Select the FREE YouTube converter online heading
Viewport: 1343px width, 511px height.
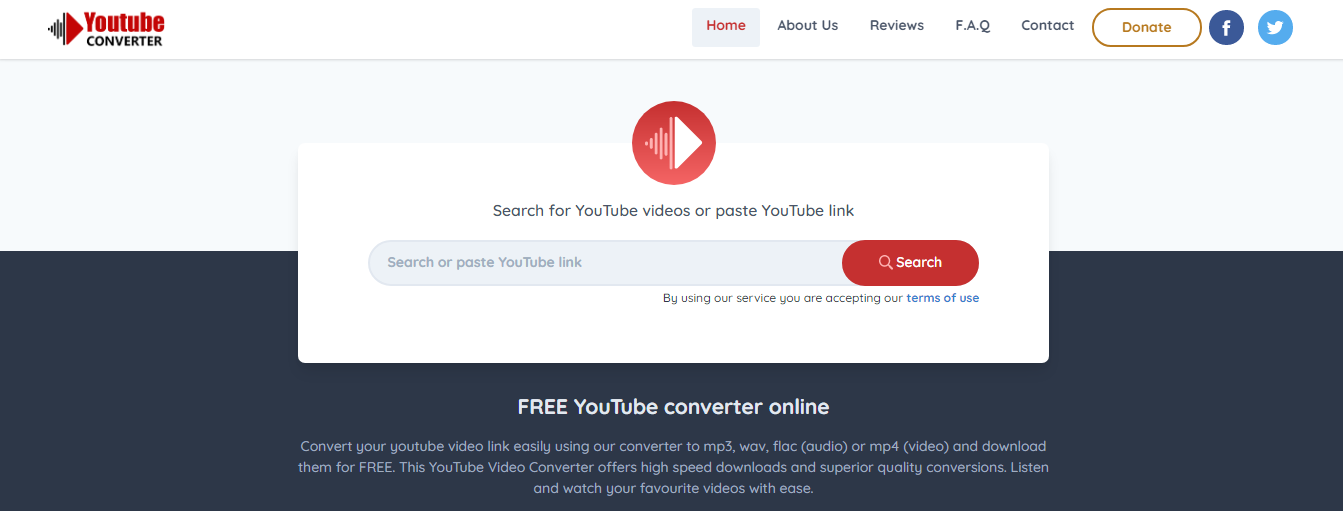[x=673, y=407]
